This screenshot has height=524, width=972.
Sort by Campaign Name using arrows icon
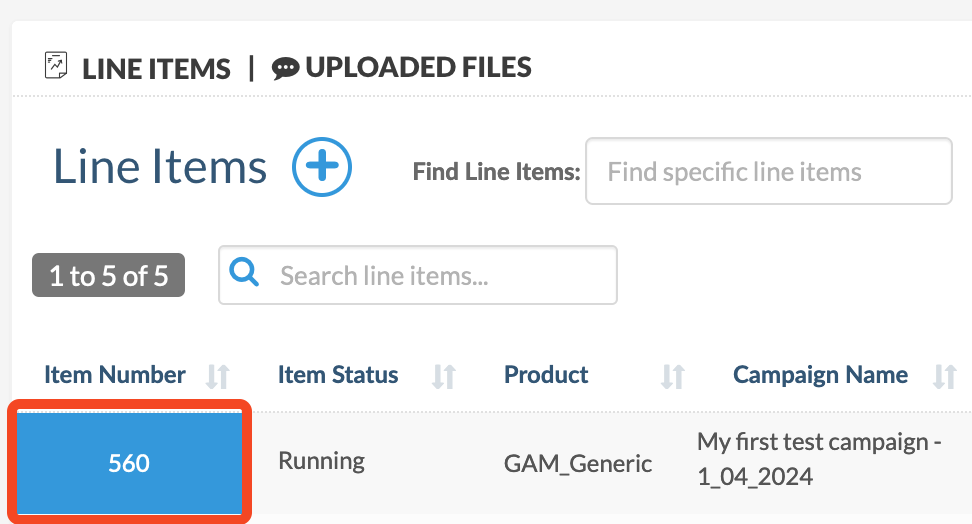point(945,376)
